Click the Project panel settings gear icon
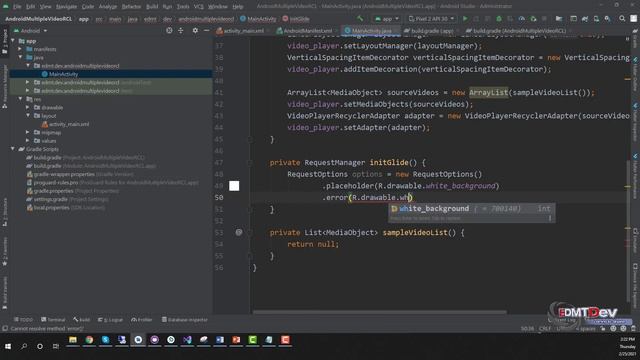This screenshot has width=640, height=360. click(195, 31)
